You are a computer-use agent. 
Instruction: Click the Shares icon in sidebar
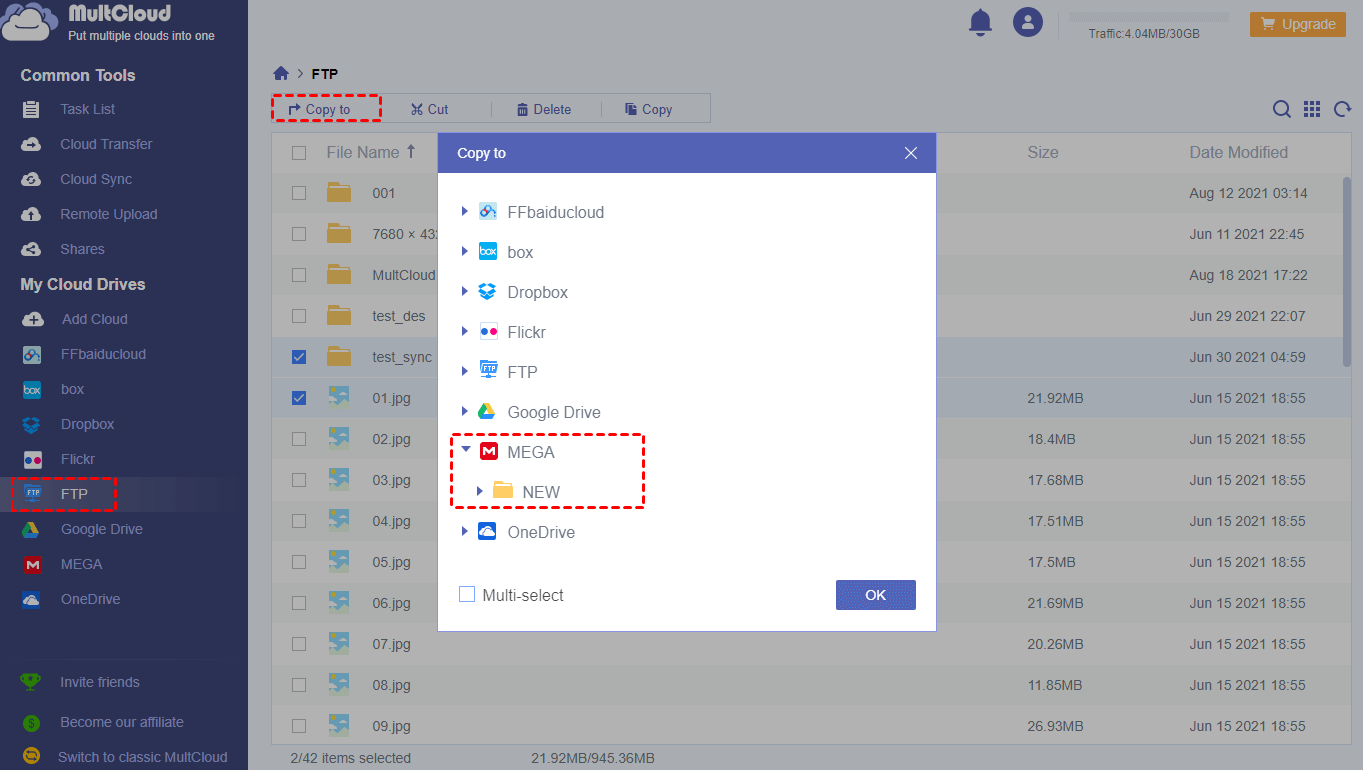[x=32, y=249]
